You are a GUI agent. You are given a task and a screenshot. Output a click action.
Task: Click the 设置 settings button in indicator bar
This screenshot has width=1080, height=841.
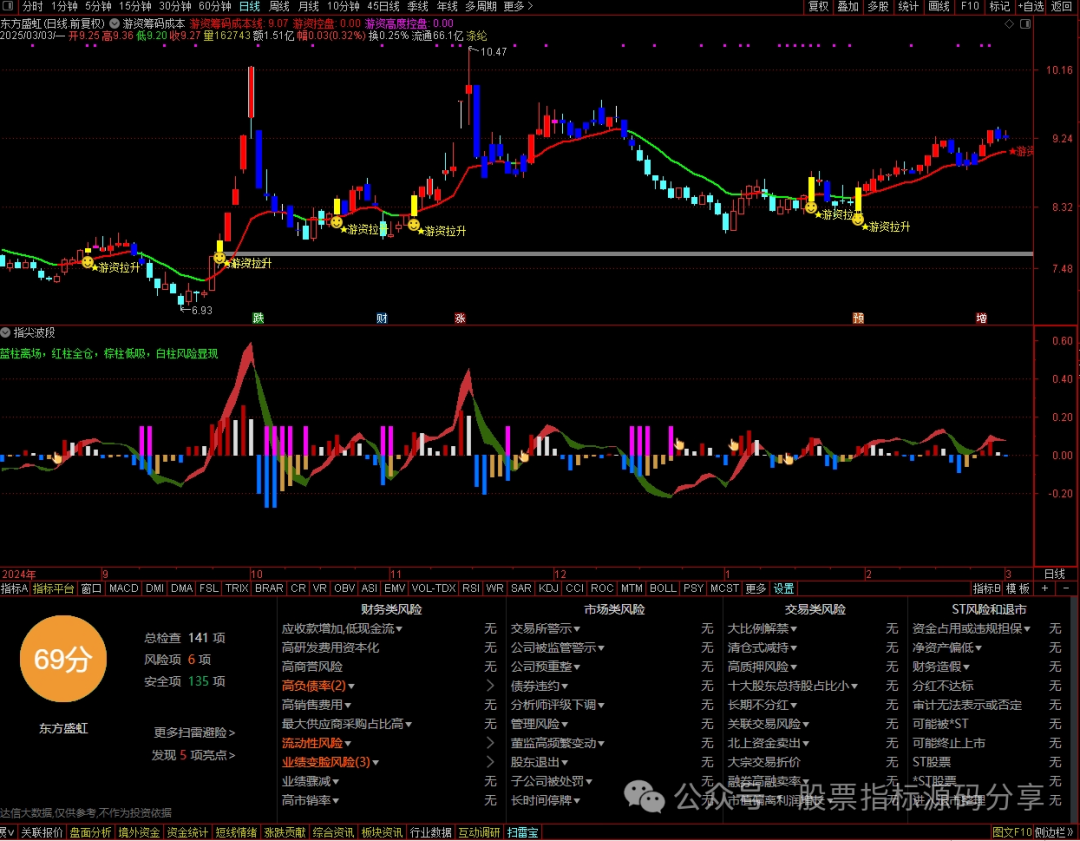click(783, 588)
